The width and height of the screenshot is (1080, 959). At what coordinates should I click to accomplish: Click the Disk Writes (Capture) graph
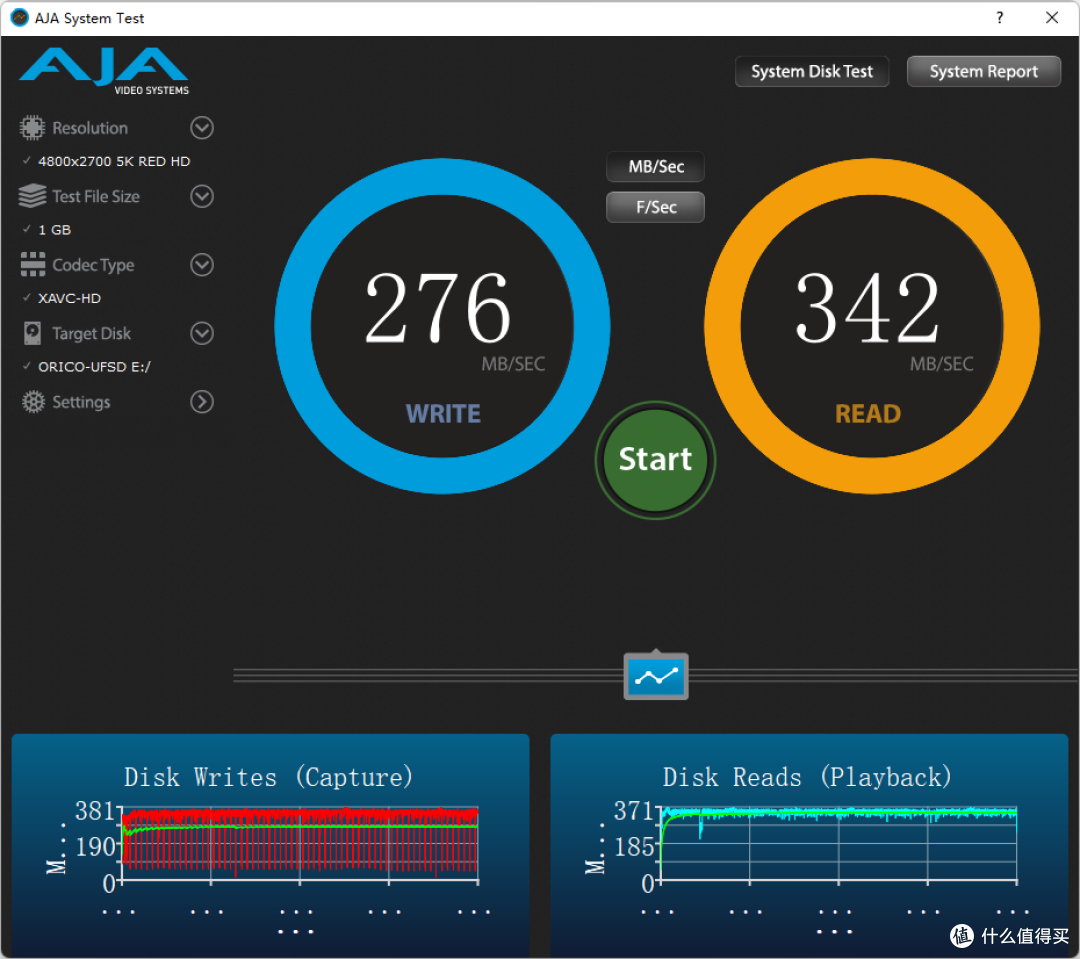(x=300, y=845)
